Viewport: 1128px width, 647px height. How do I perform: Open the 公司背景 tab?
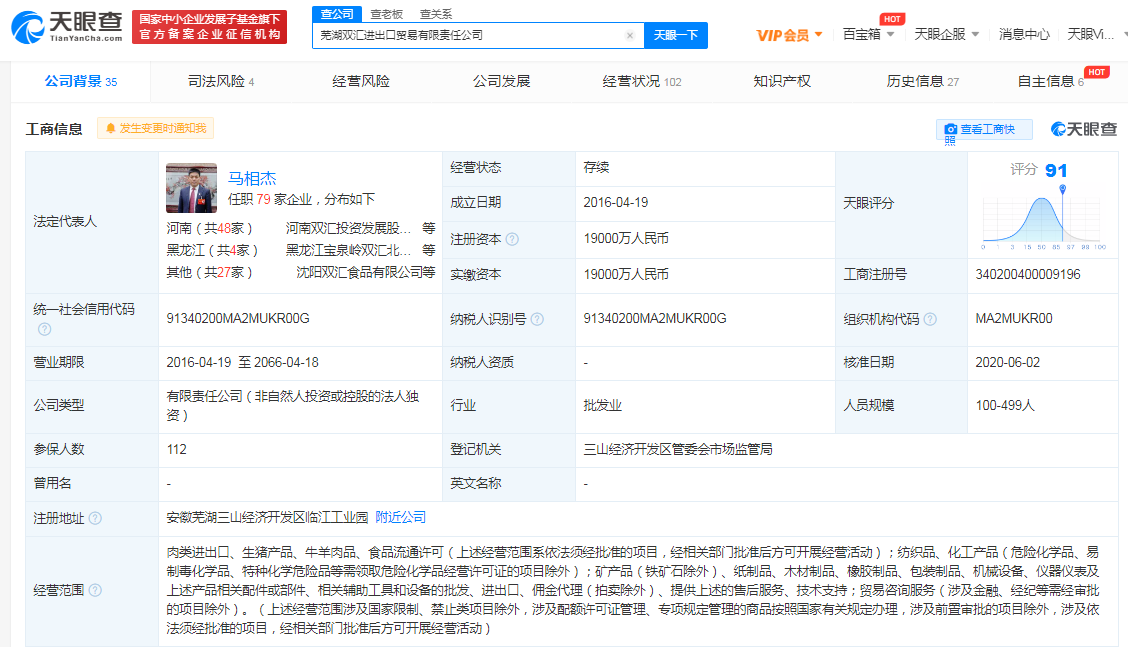click(x=81, y=81)
